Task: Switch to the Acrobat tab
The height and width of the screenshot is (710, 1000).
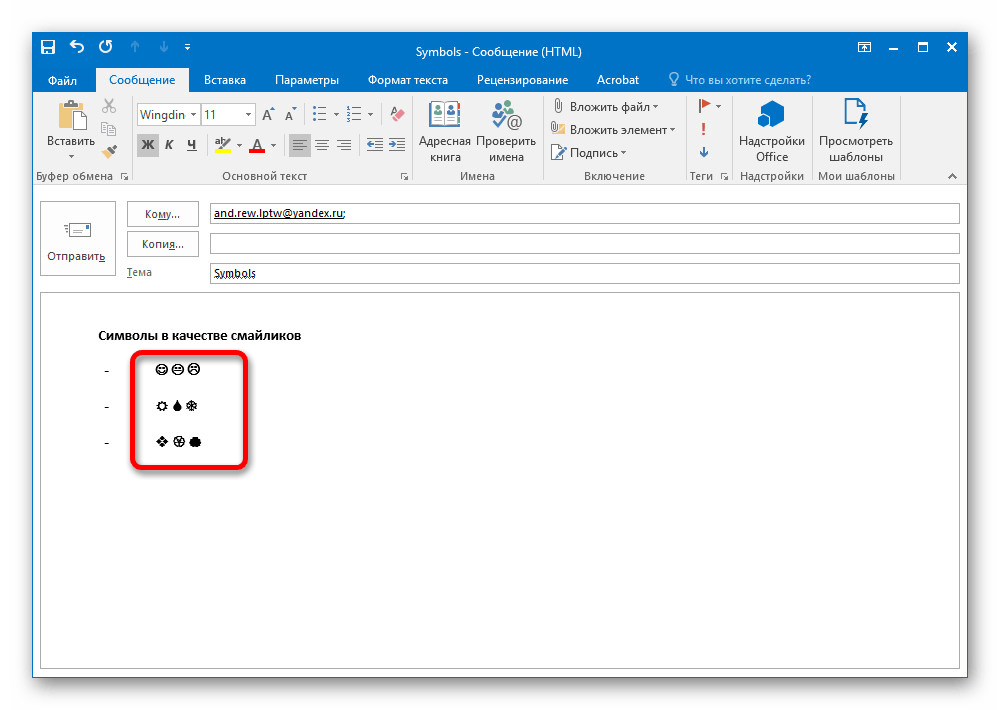Action: [x=617, y=80]
